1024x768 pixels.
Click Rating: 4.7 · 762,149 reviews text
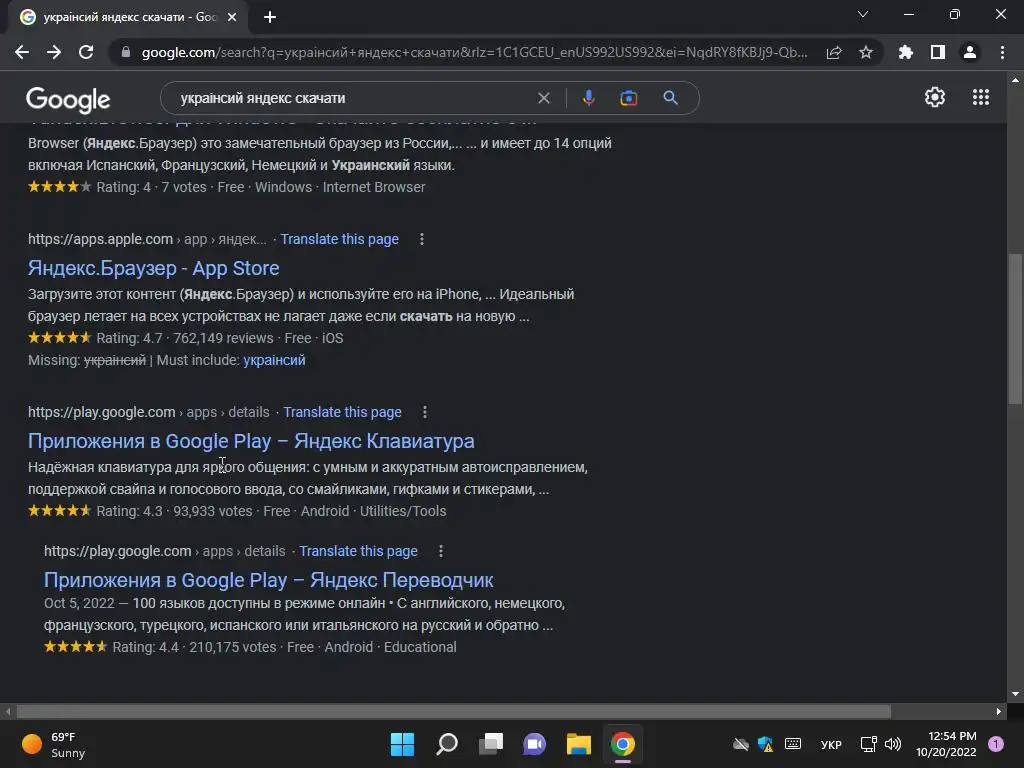click(x=185, y=338)
